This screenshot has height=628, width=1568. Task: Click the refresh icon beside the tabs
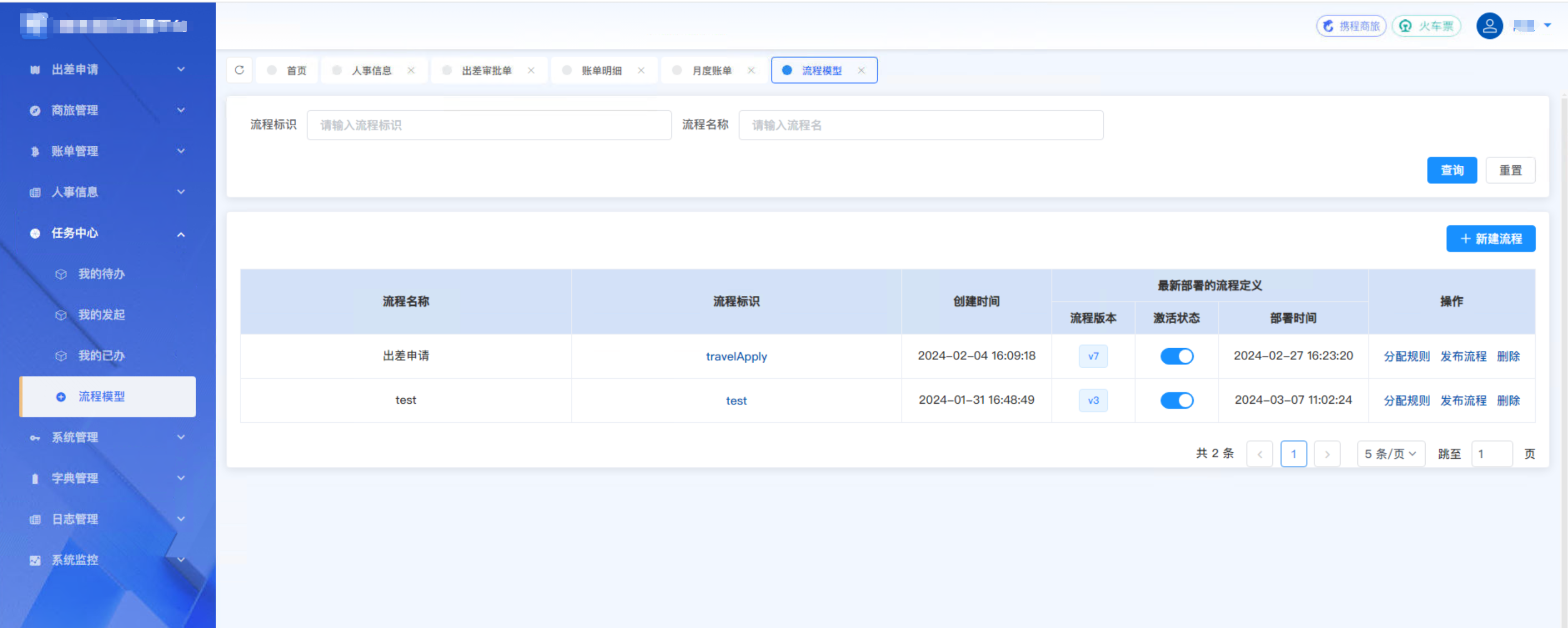click(239, 70)
